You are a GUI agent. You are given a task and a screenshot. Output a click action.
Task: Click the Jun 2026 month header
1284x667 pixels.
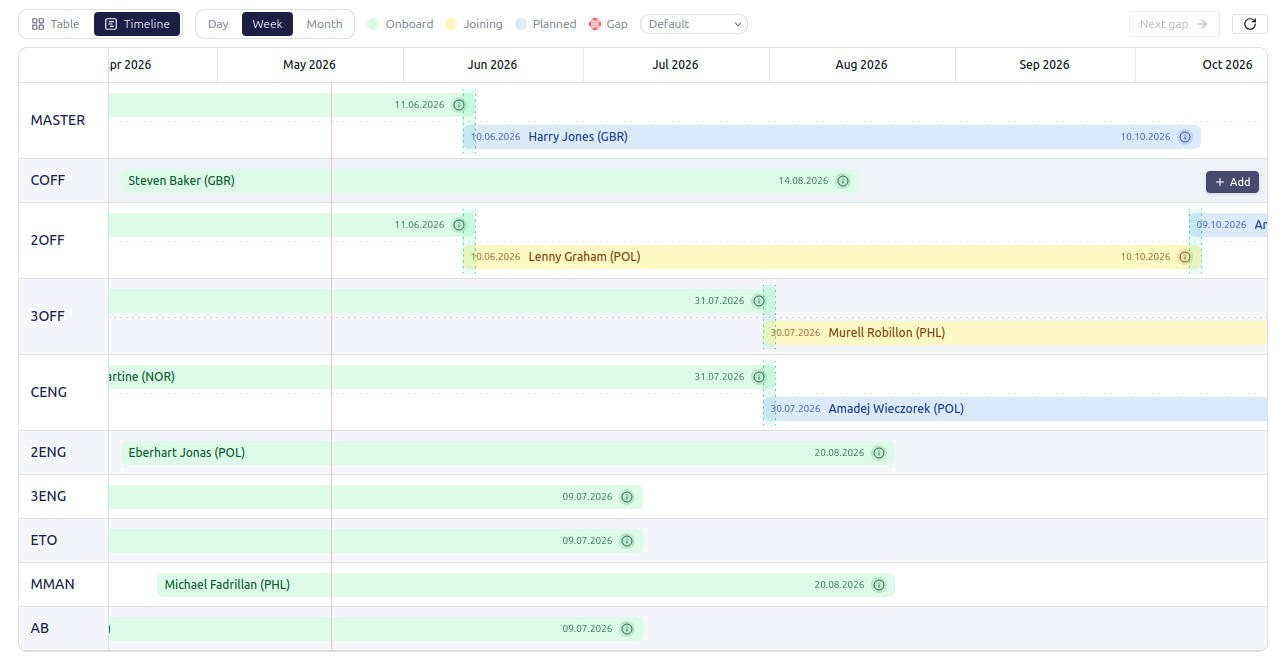click(492, 65)
